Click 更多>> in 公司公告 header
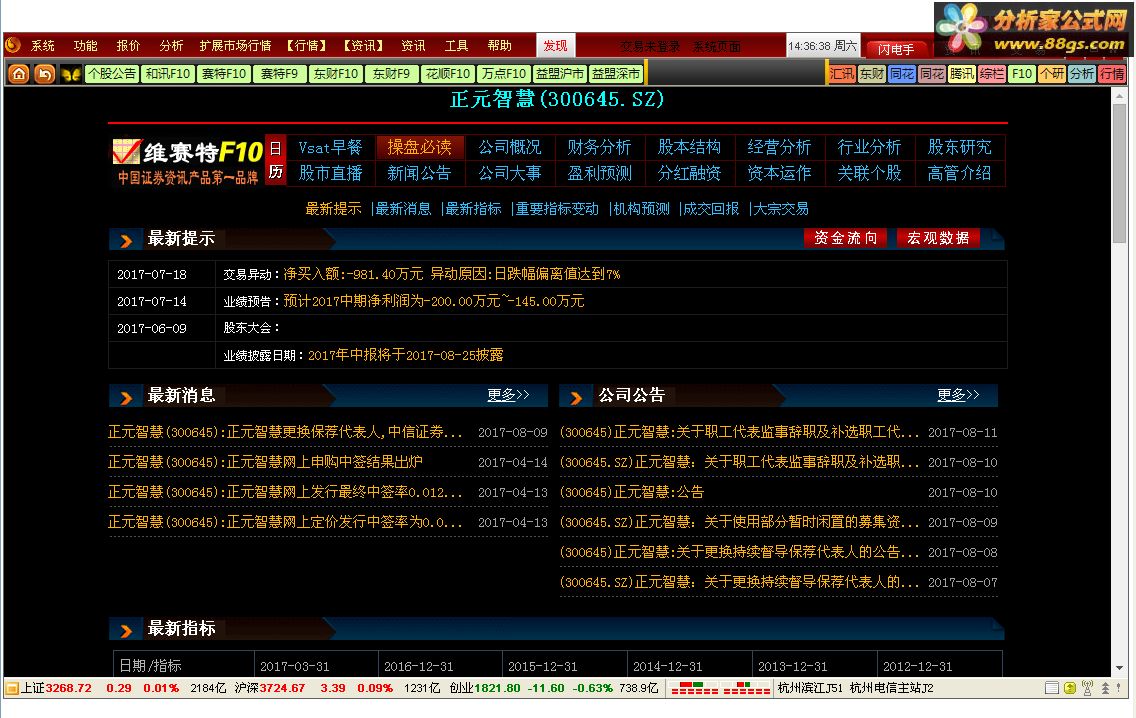 coord(958,395)
